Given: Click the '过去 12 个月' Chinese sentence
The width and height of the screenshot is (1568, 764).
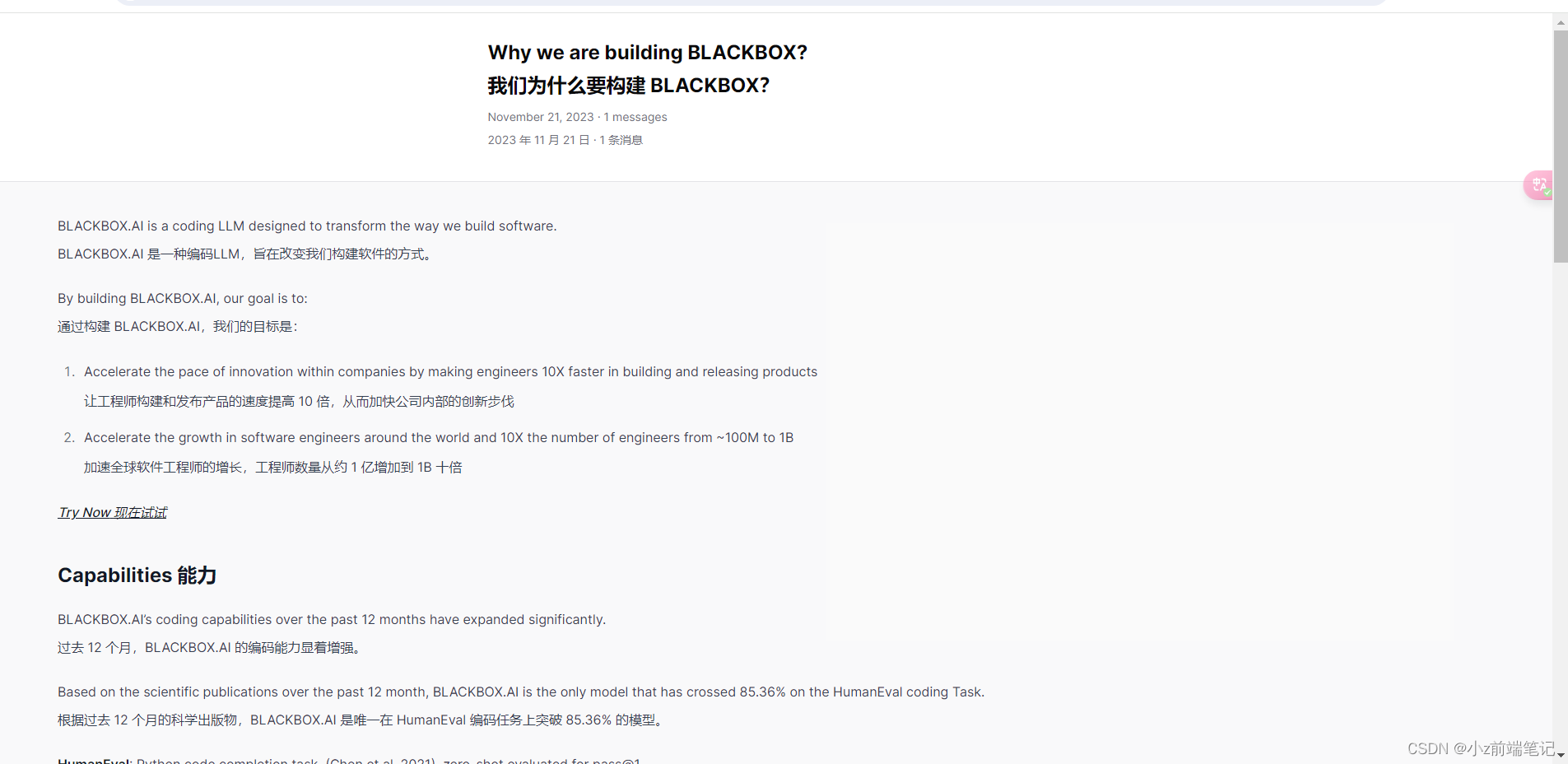Looking at the screenshot, I should (211, 648).
